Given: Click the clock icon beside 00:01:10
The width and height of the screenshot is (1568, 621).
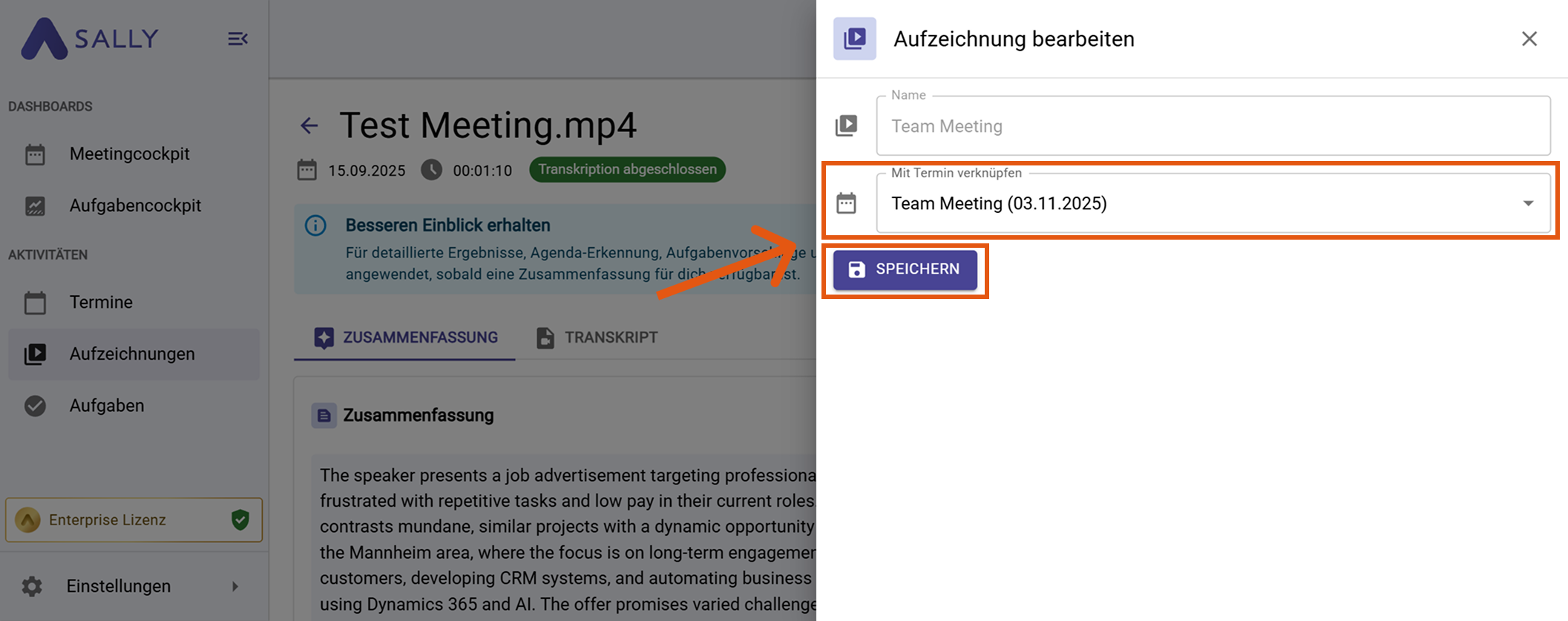Looking at the screenshot, I should [431, 170].
